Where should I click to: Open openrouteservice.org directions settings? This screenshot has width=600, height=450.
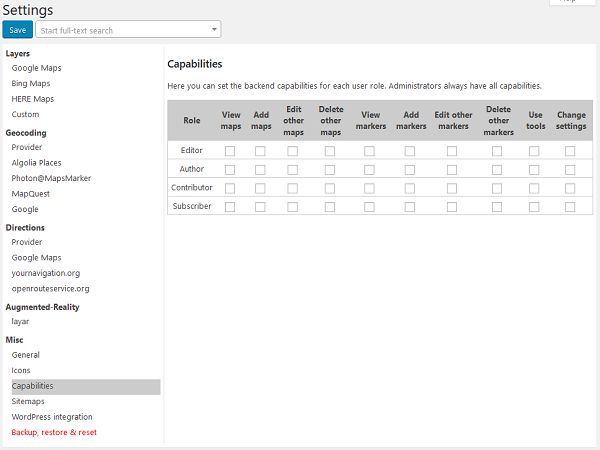tap(50, 288)
